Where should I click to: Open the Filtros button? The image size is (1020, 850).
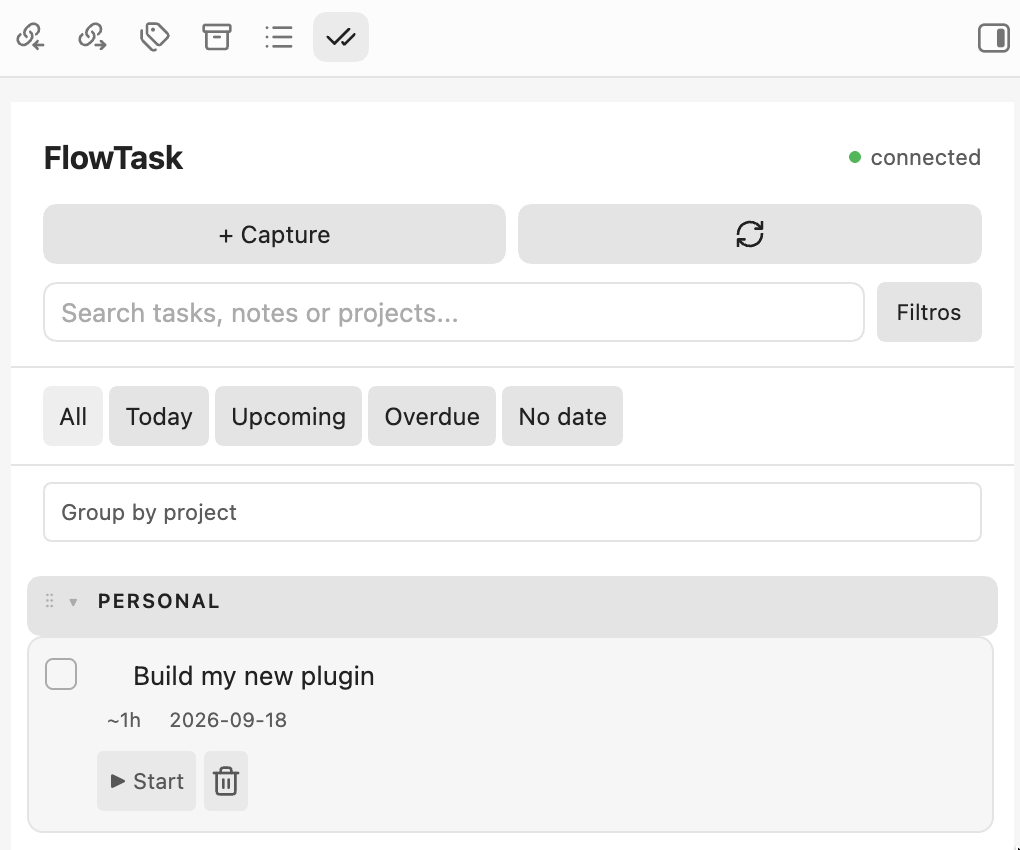tap(929, 312)
